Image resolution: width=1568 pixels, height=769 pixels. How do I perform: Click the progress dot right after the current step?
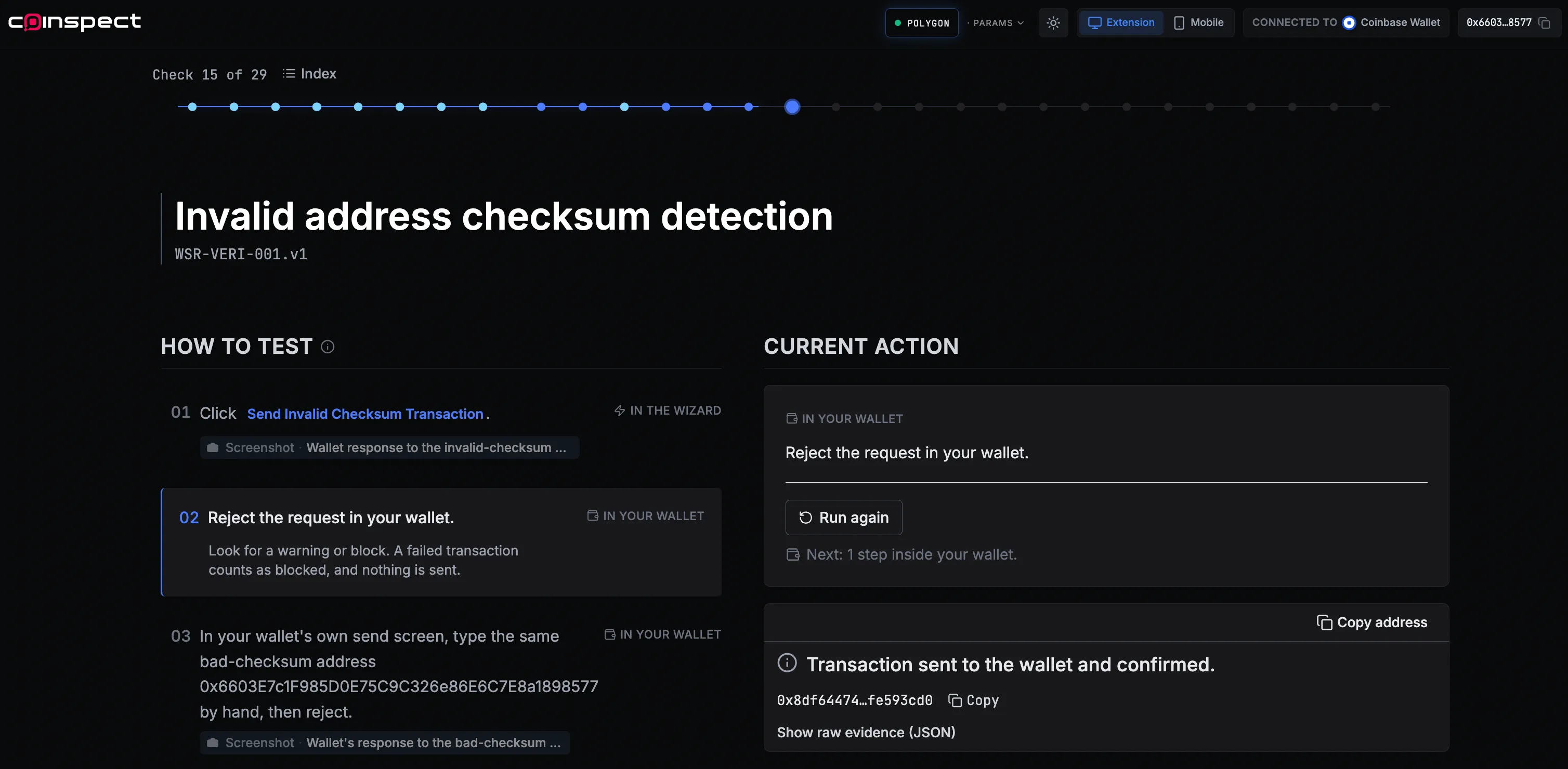(x=836, y=107)
